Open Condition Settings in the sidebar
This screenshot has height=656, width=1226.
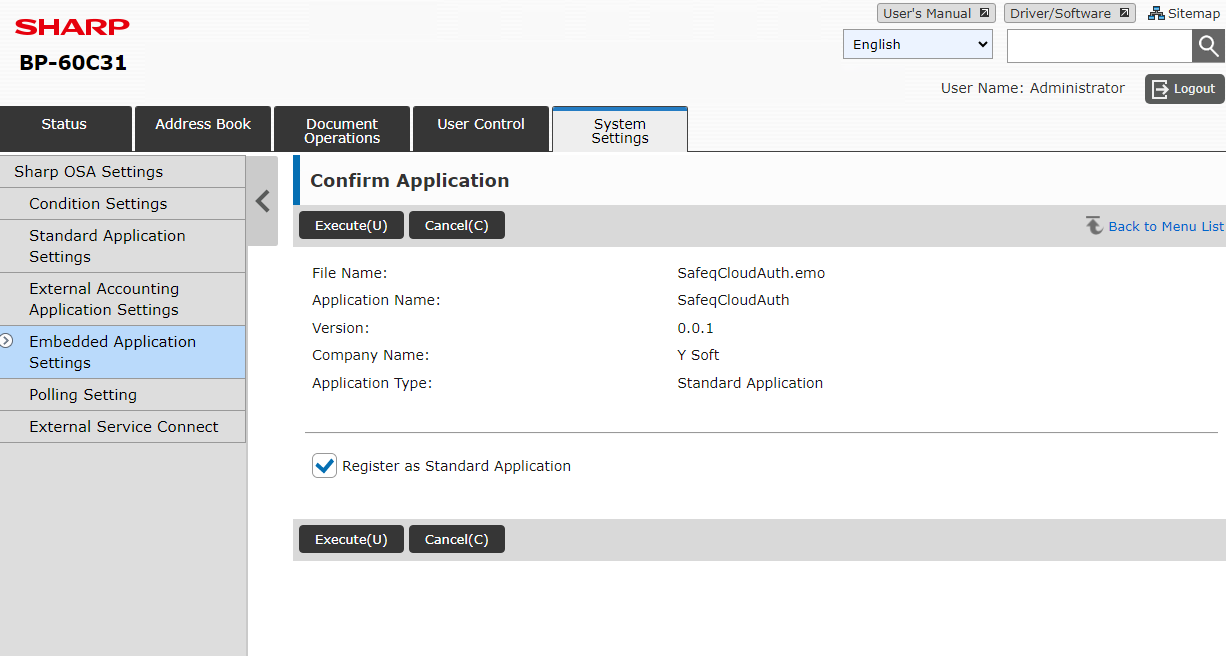(x=98, y=204)
